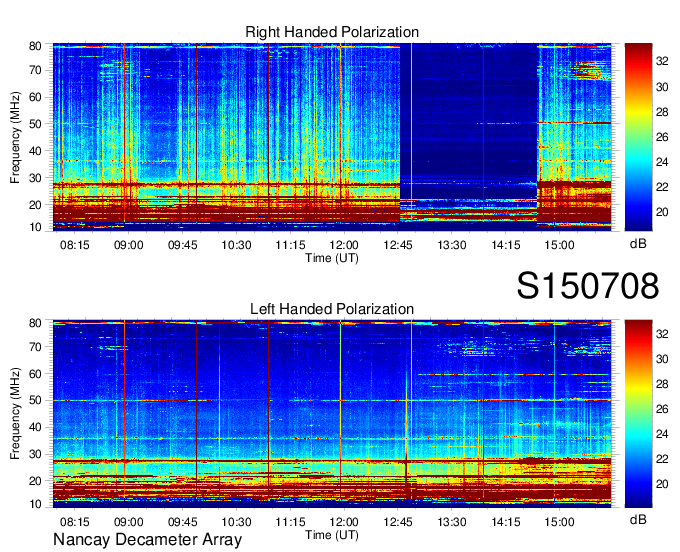Click the 10:30 tick on the bottom plot
This screenshot has width=680, height=552.
point(236,522)
